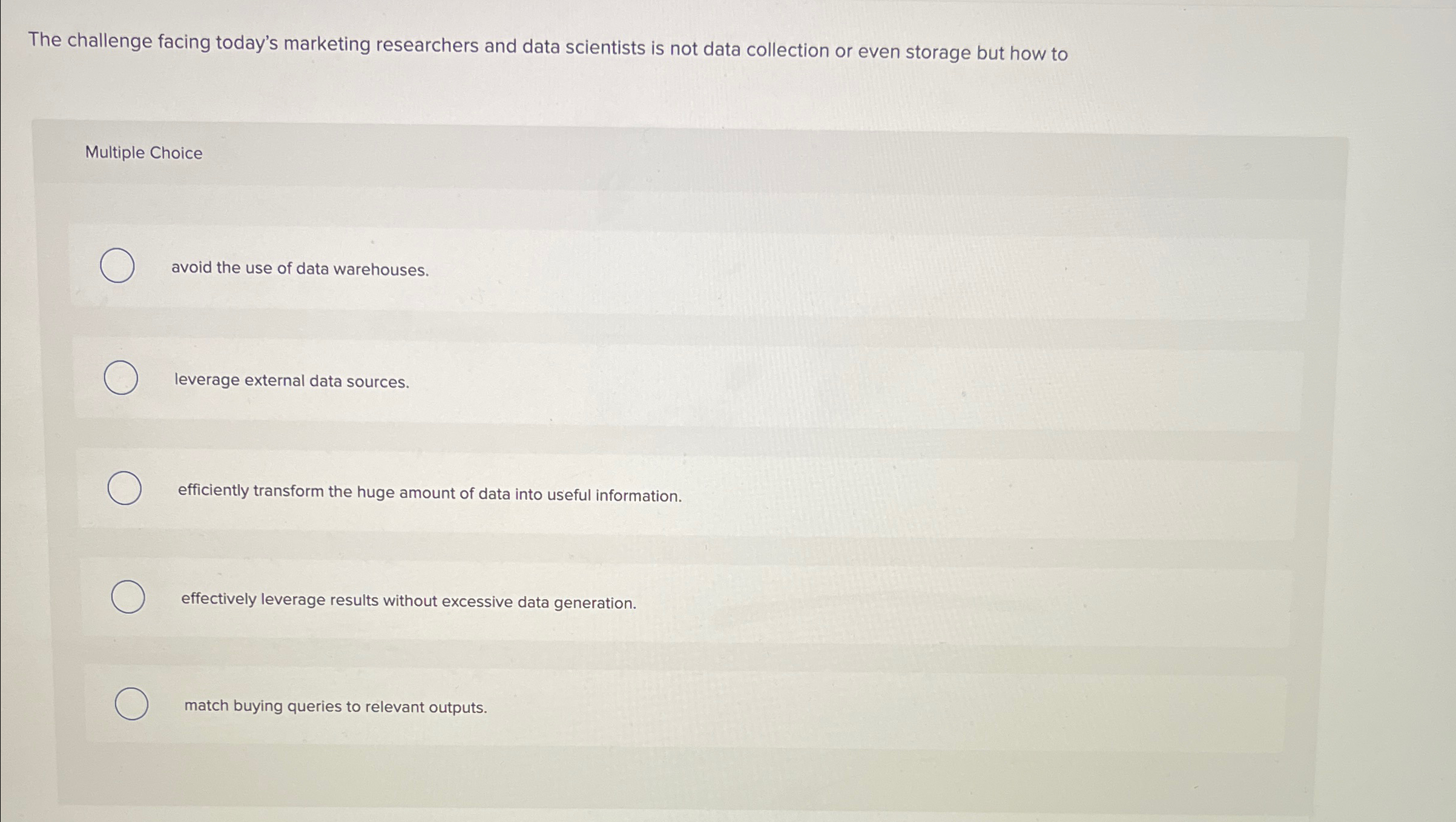
Task: Select the radio button for "match buying queries"
Action: pyautogui.click(x=132, y=704)
